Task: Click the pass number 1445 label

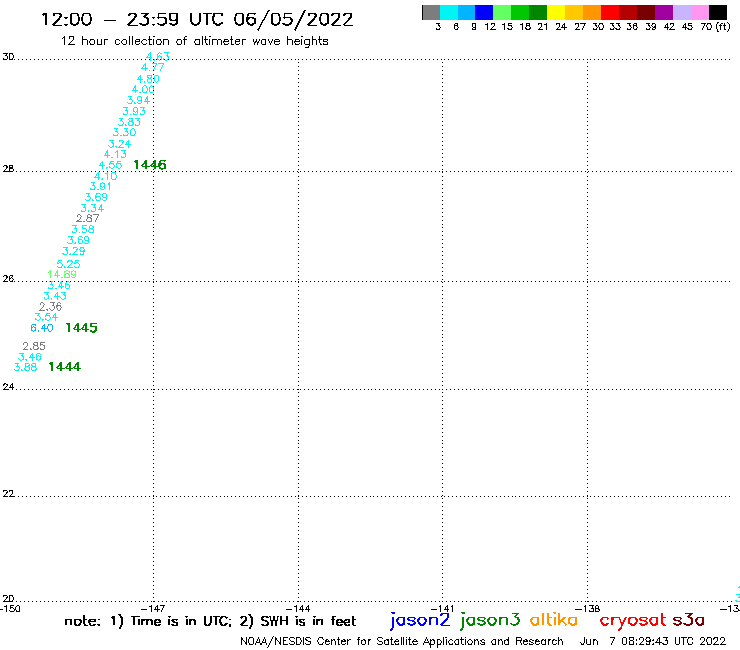Action: point(81,328)
